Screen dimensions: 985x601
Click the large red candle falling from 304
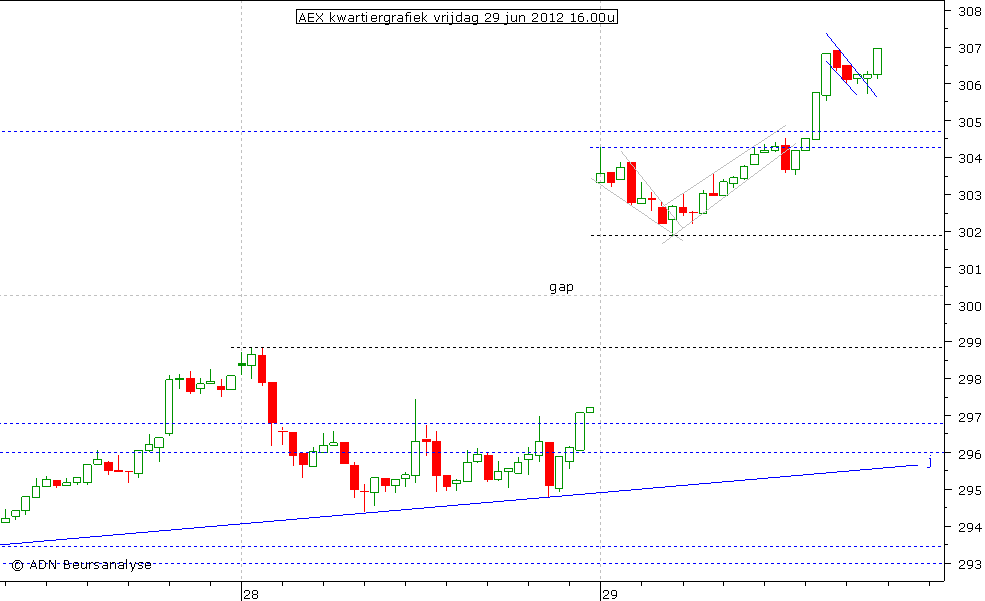(631, 182)
